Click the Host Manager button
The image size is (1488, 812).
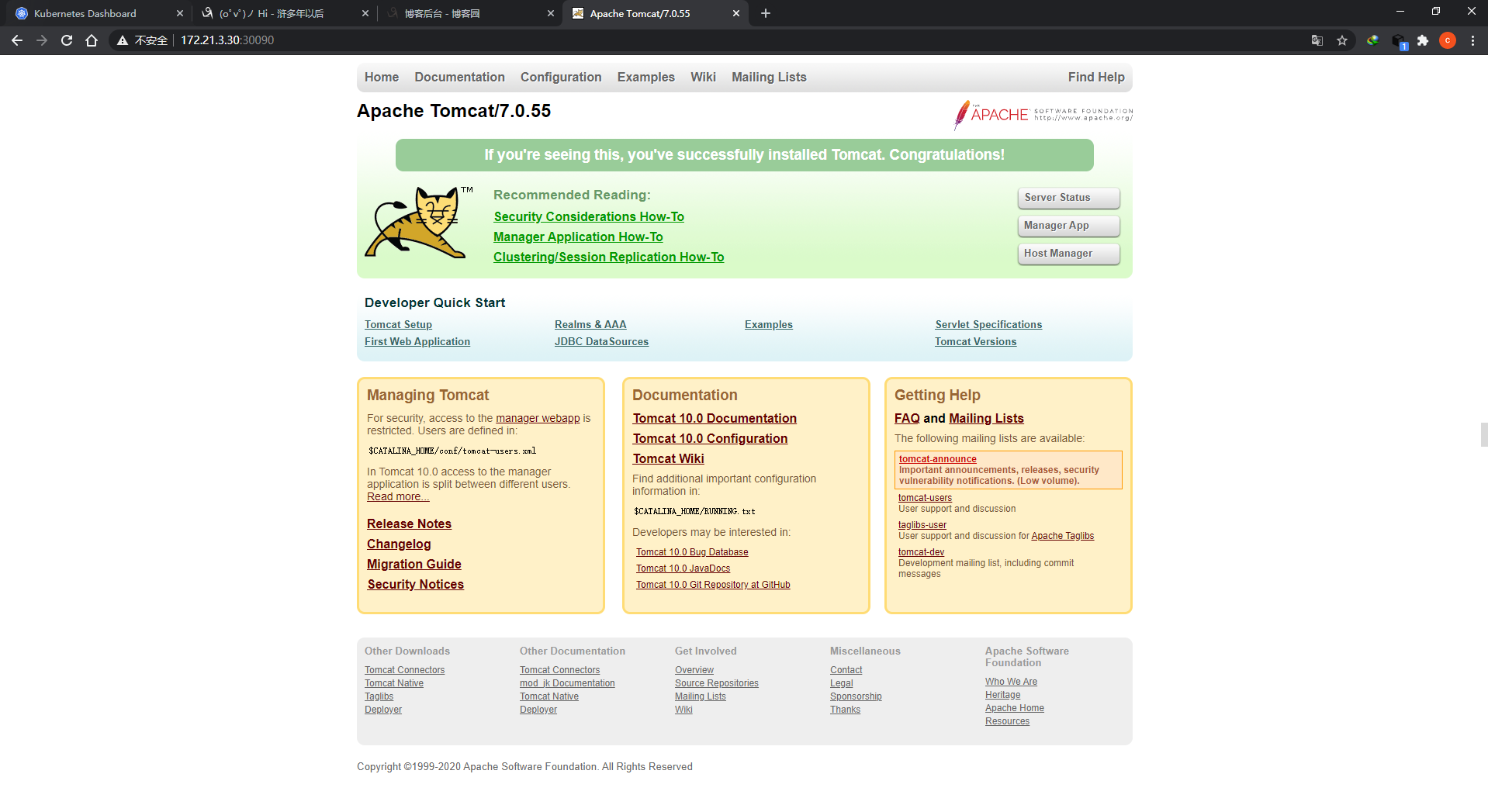[x=1068, y=254]
